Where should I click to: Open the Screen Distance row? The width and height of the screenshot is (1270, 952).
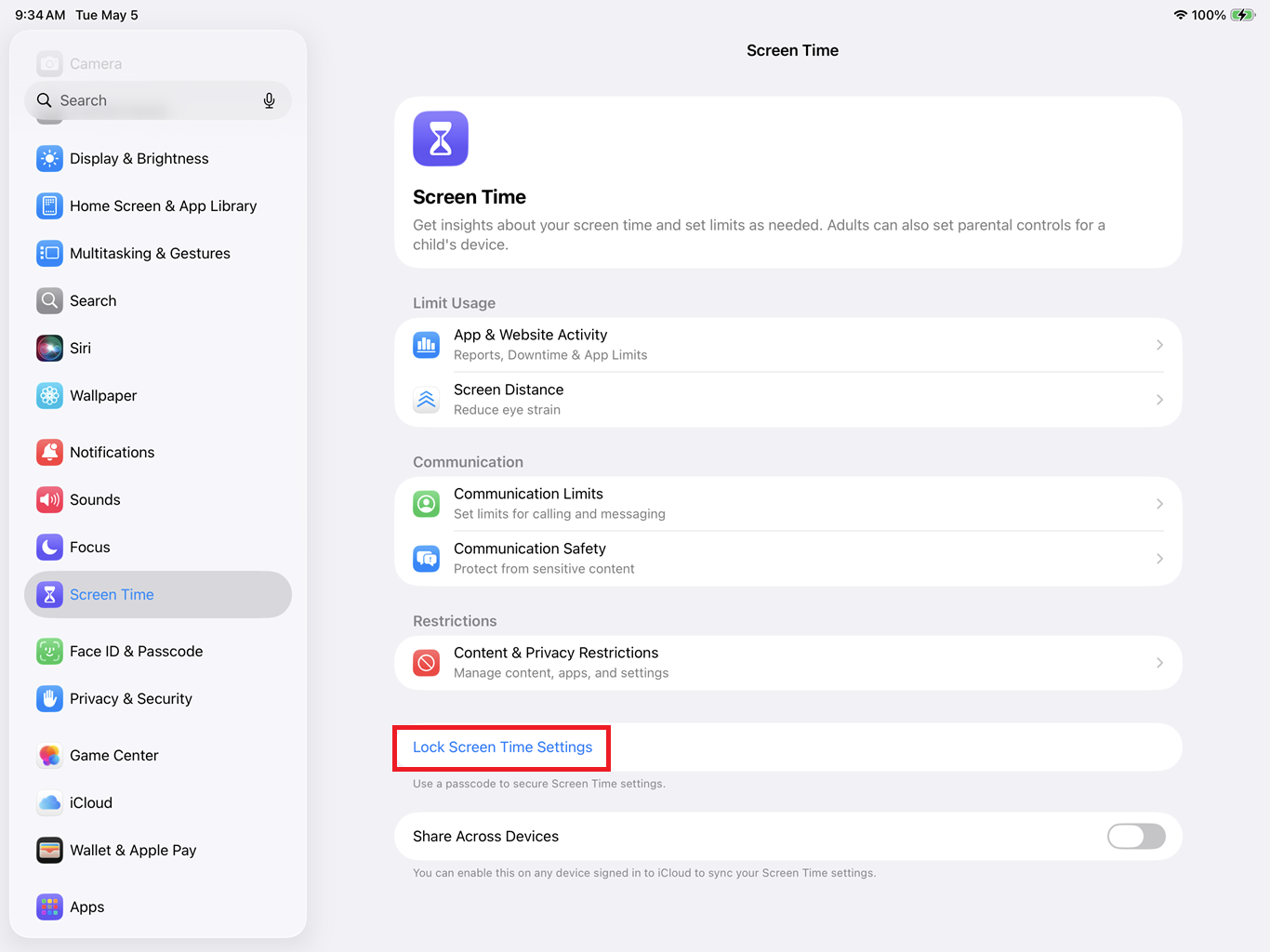pos(788,400)
